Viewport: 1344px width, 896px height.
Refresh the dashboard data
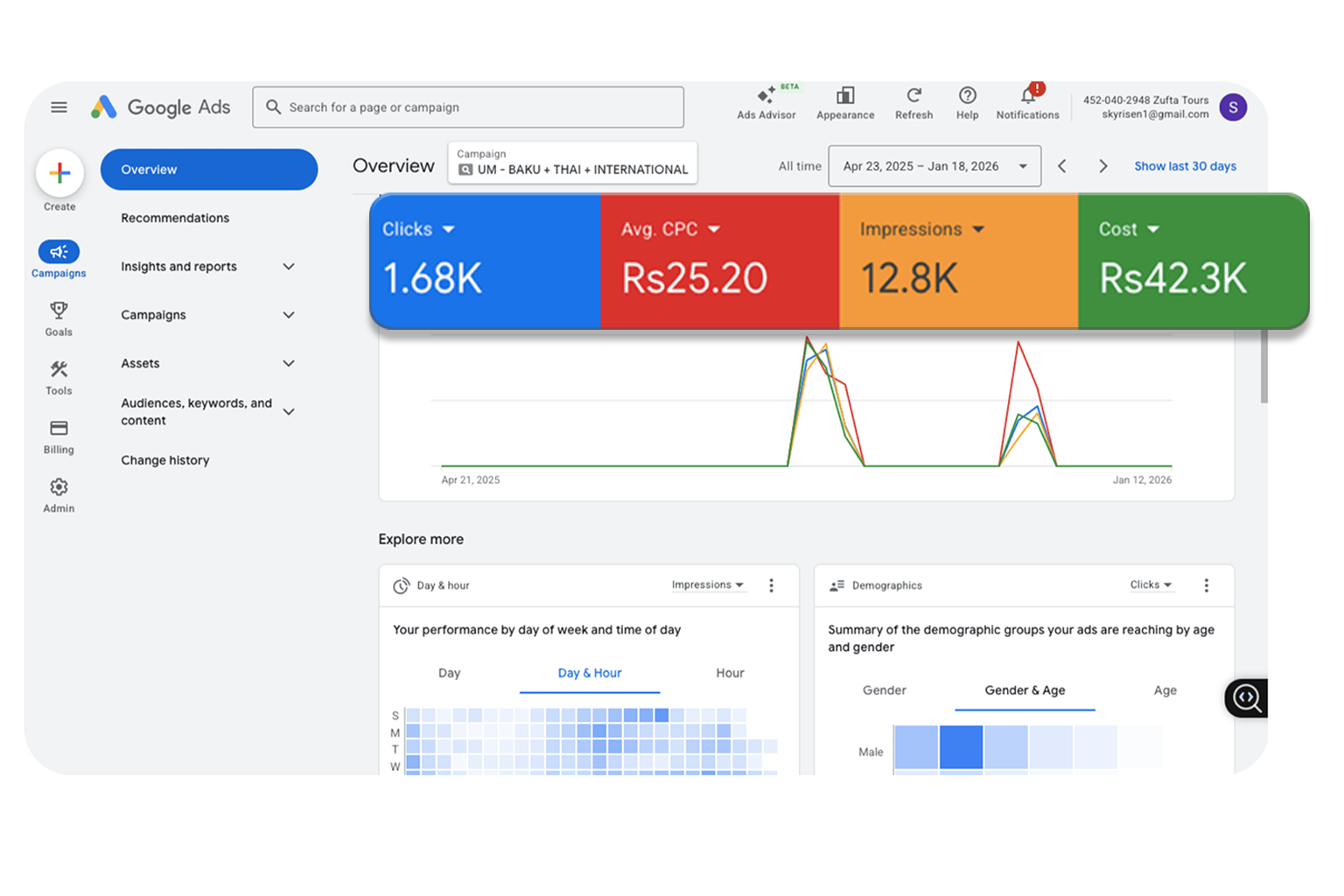point(913,102)
